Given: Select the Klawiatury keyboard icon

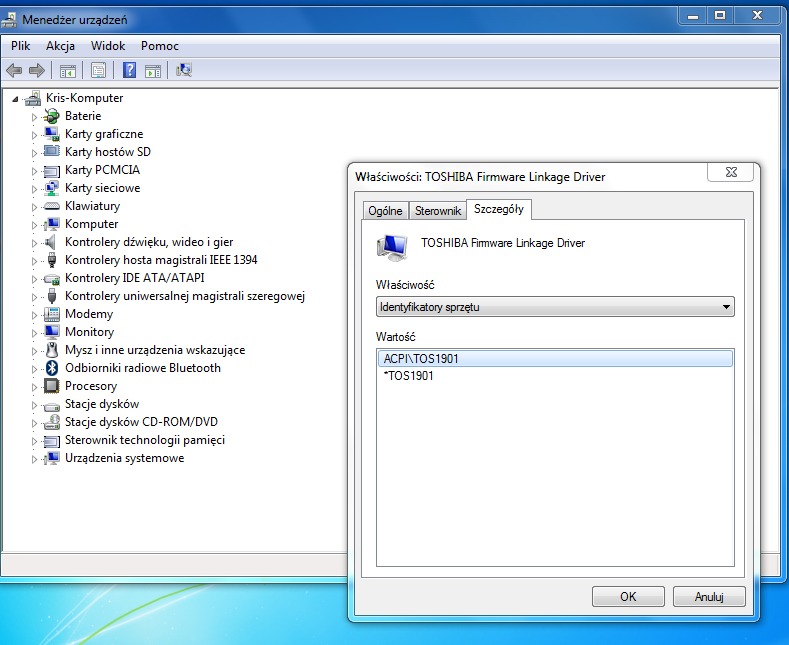Looking at the screenshot, I should tap(51, 206).
